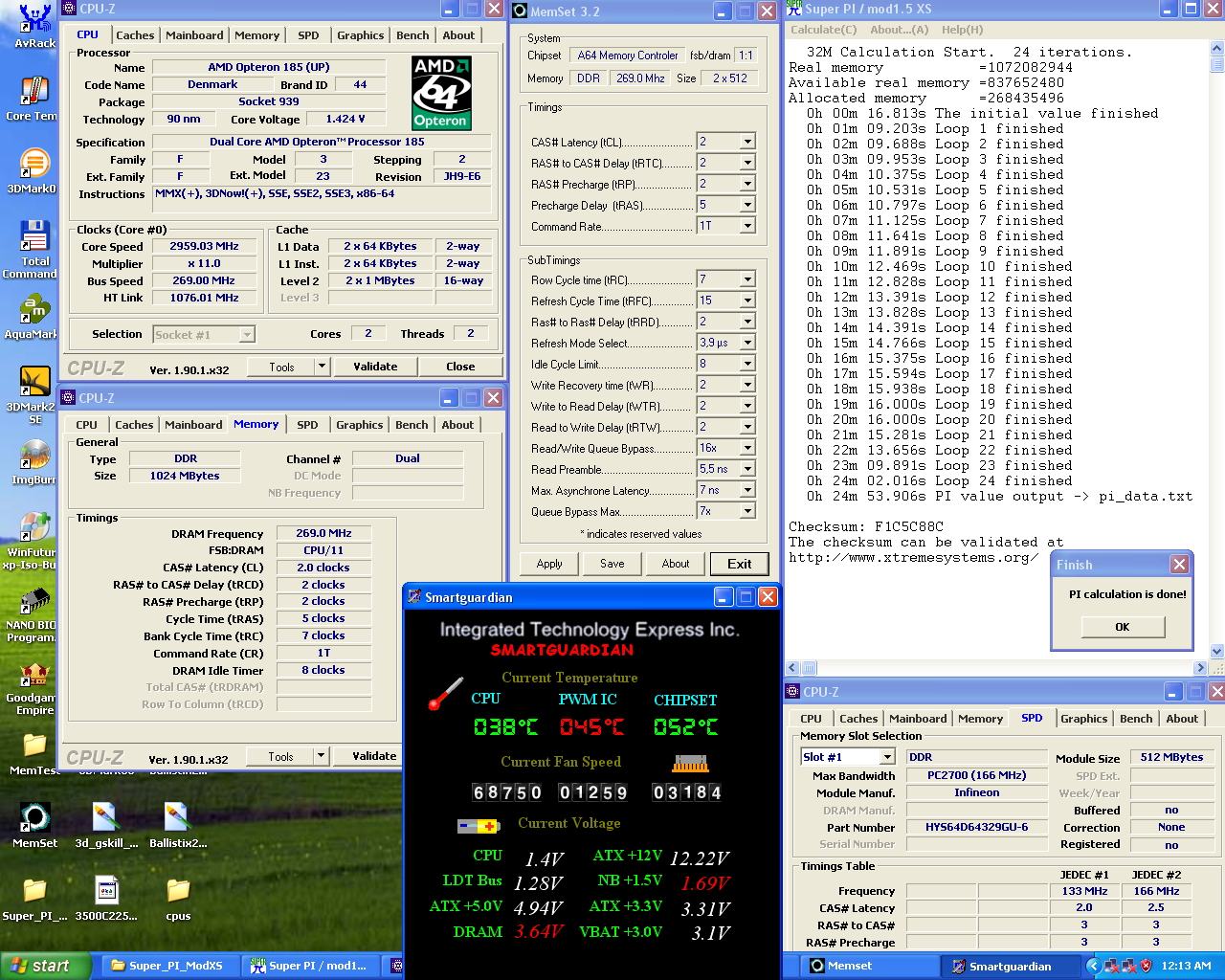Expand the Row Cycle time (tRC) dropdown
Image resolution: width=1225 pixels, height=980 pixels.
point(747,279)
